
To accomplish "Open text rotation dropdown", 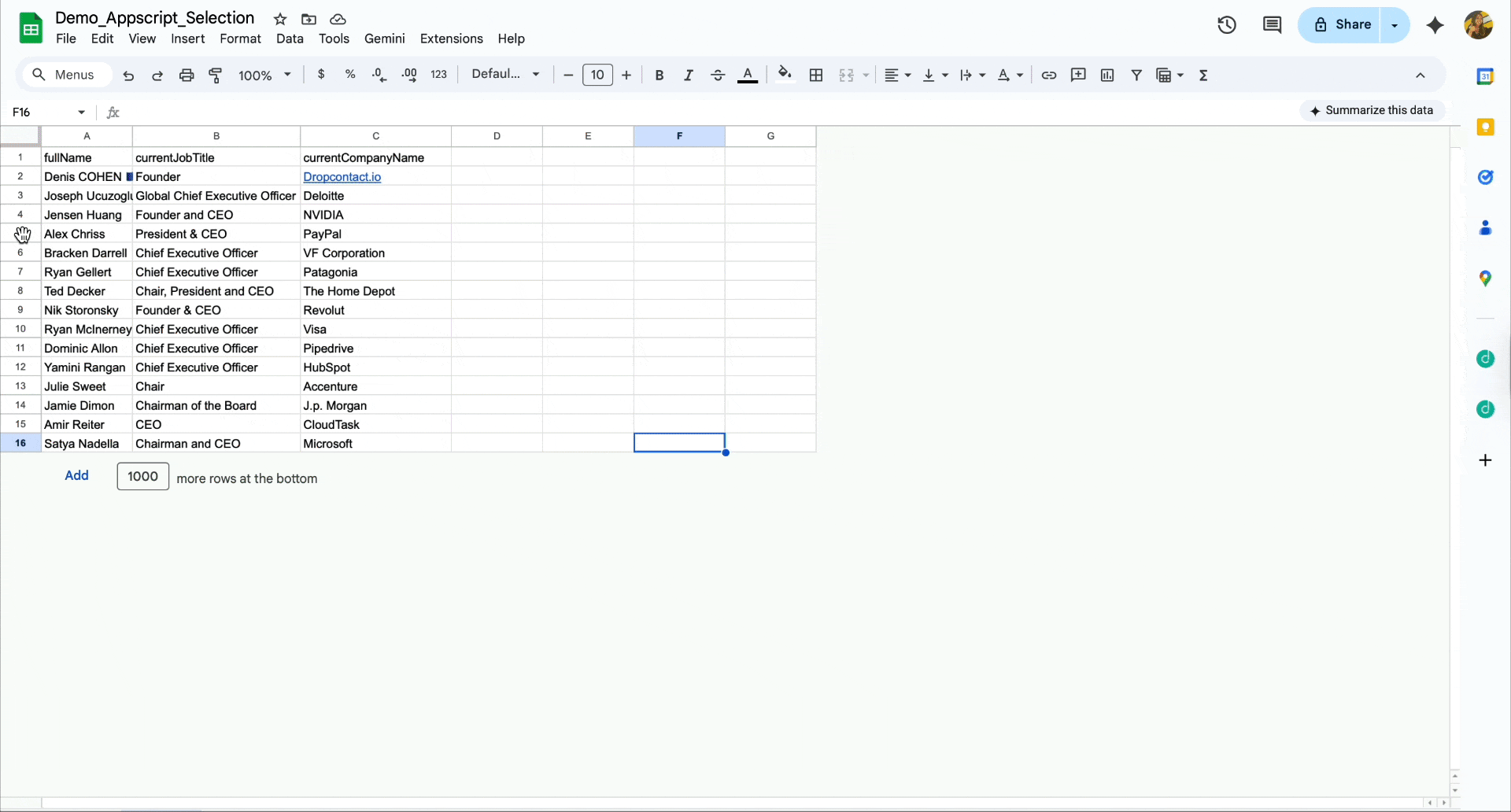I will pos(1010,76).
